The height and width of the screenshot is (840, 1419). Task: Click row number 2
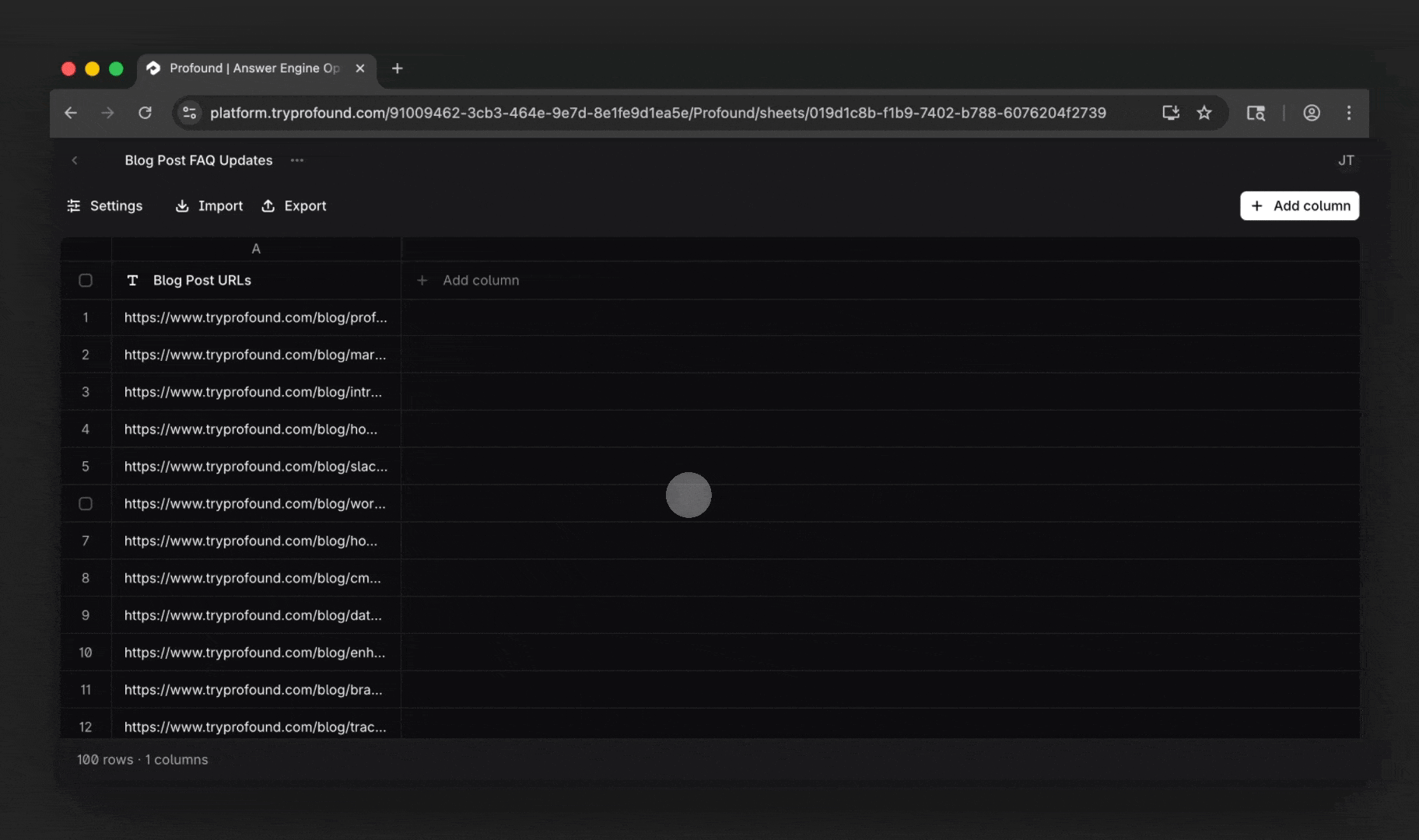coord(86,355)
